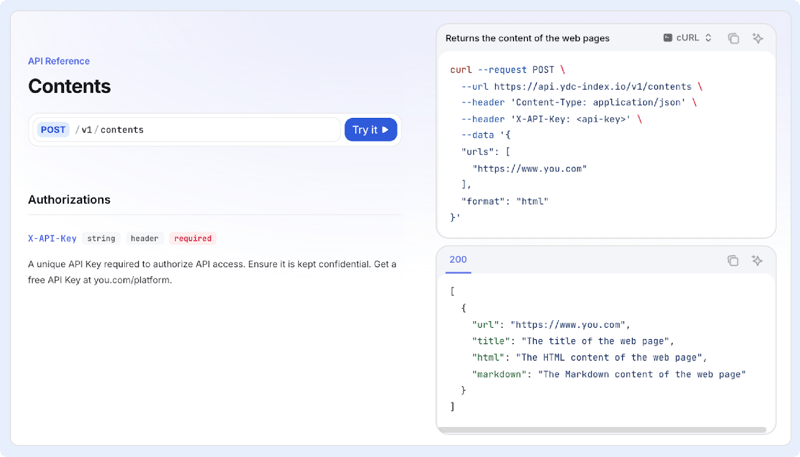This screenshot has height=457, width=800.
Task: Click the X-API-Key parameter name
Action: (52, 238)
